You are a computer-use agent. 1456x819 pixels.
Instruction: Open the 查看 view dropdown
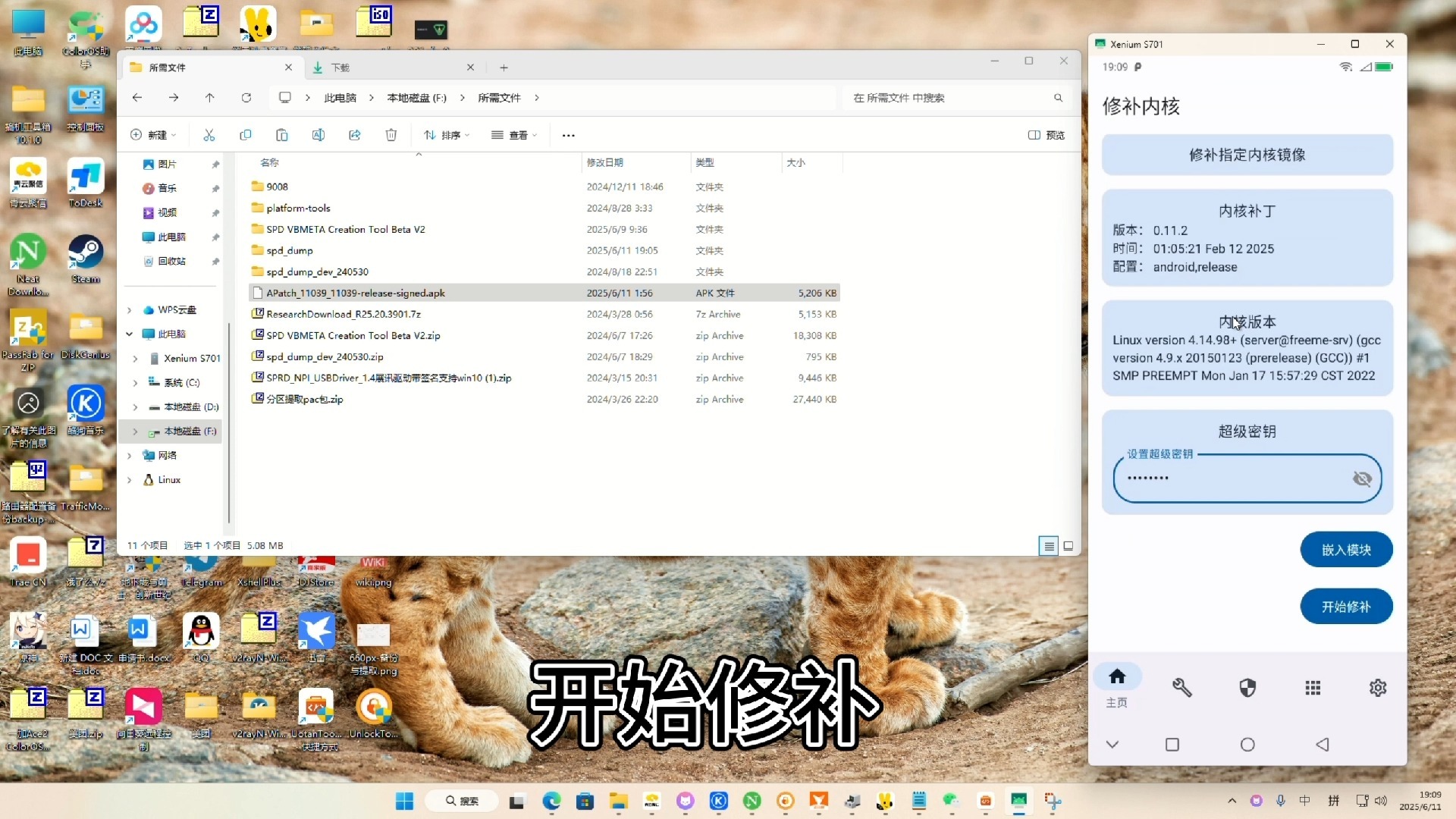pos(514,135)
